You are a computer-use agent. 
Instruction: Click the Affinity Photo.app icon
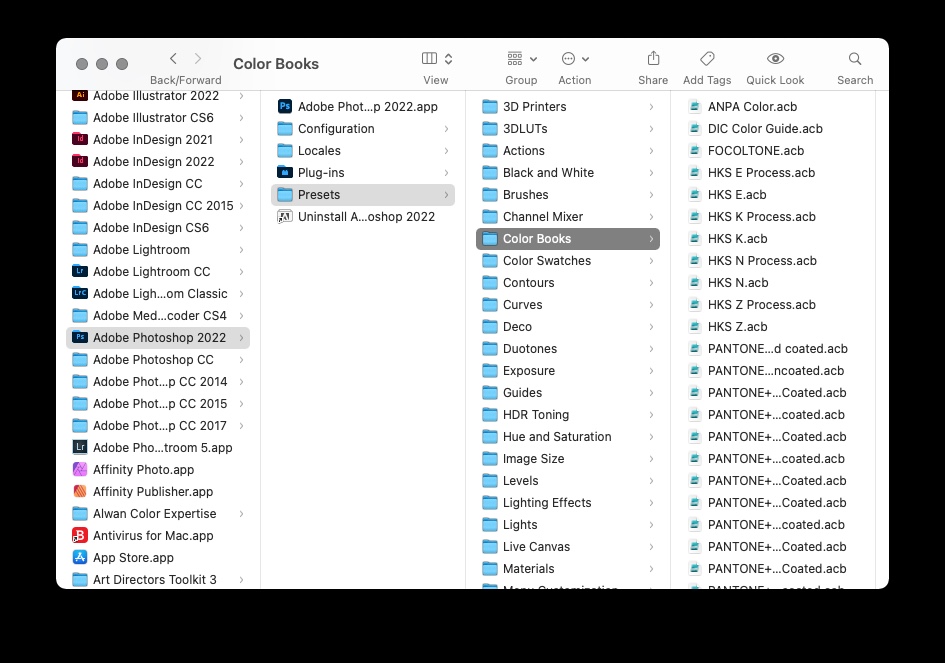(80, 470)
